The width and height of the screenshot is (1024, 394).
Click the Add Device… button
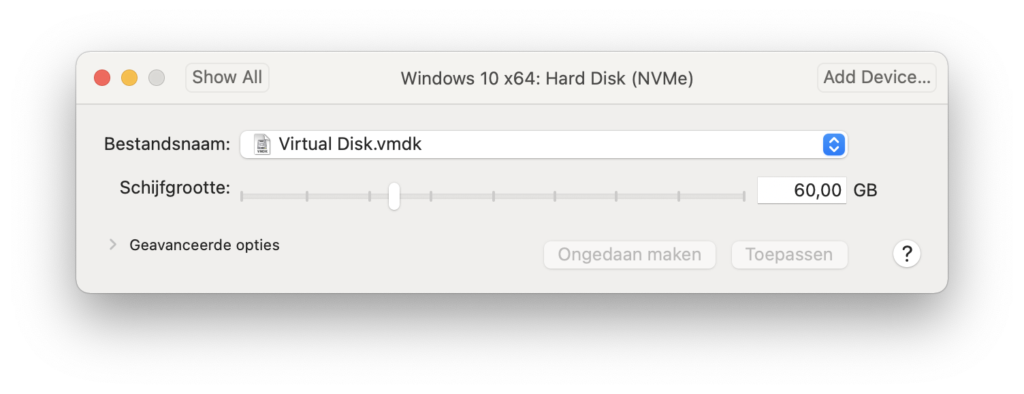coord(876,77)
